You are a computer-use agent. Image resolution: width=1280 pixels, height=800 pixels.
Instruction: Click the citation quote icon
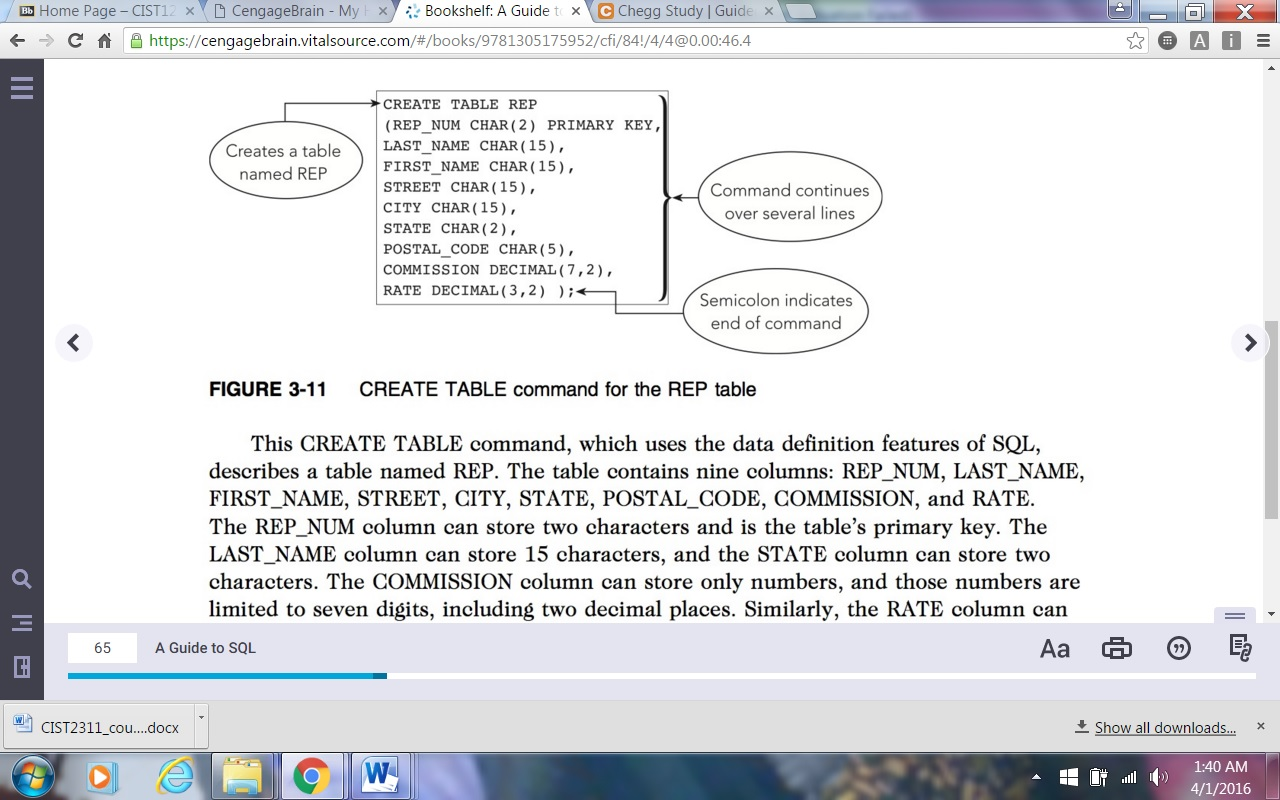[1179, 648]
